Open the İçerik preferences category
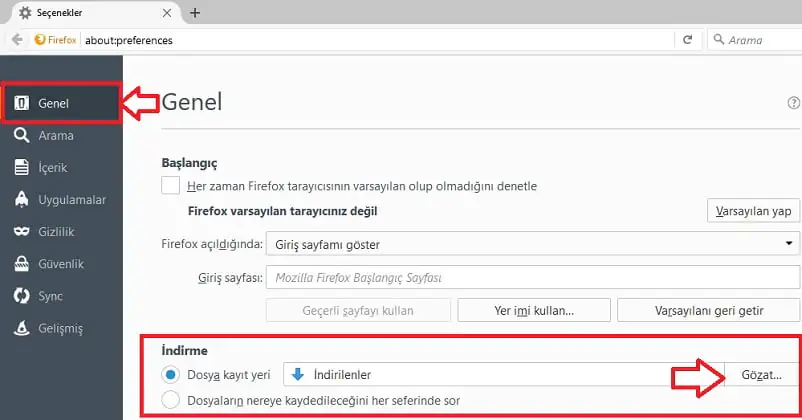 61,167
